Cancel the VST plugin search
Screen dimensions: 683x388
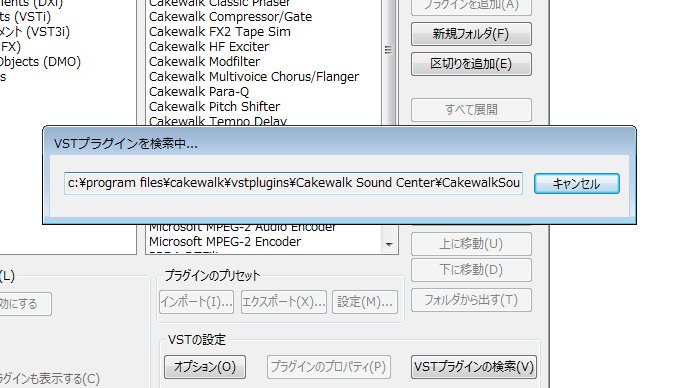click(577, 183)
